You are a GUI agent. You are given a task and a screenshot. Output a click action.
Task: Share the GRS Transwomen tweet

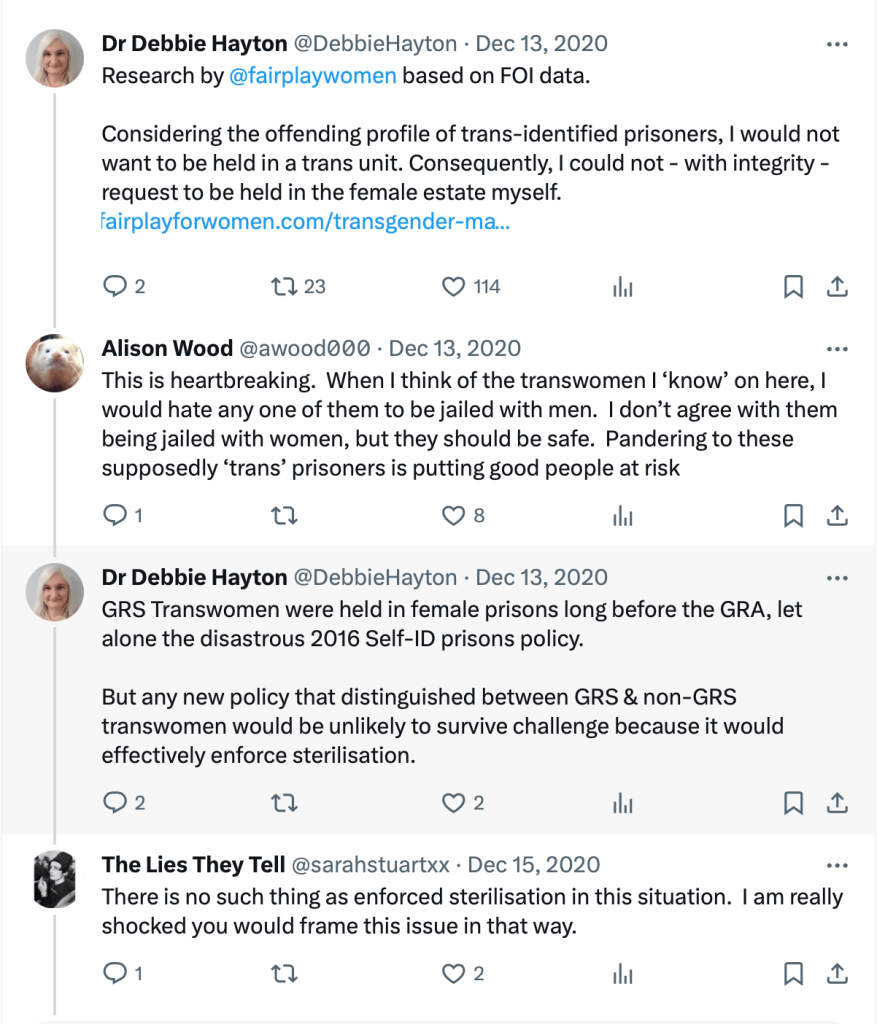[837, 802]
